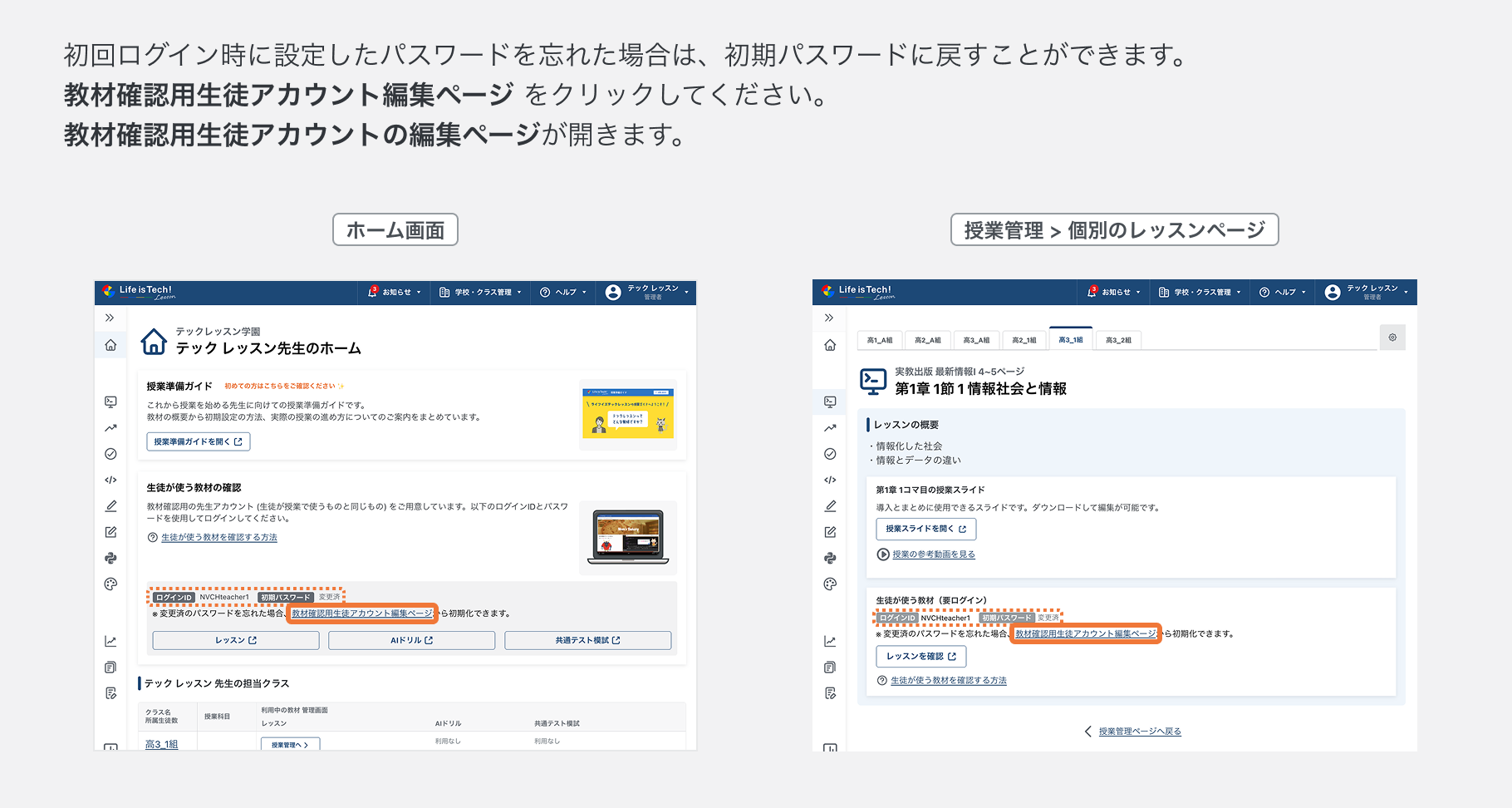Open the Python icon in the lesson page sidebar
Viewport: 1512px width, 808px height.
(x=830, y=558)
